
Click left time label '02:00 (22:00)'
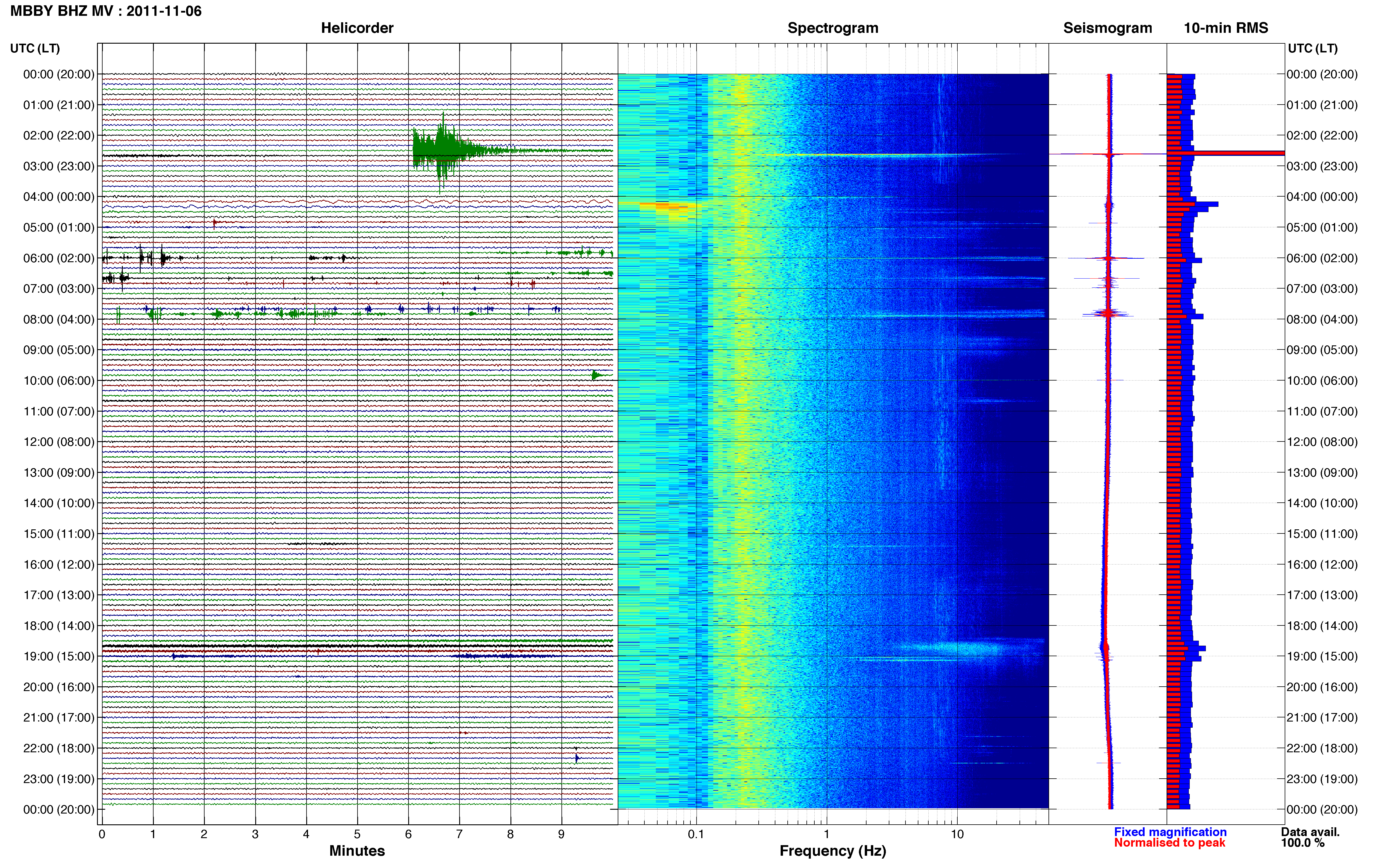click(59, 135)
